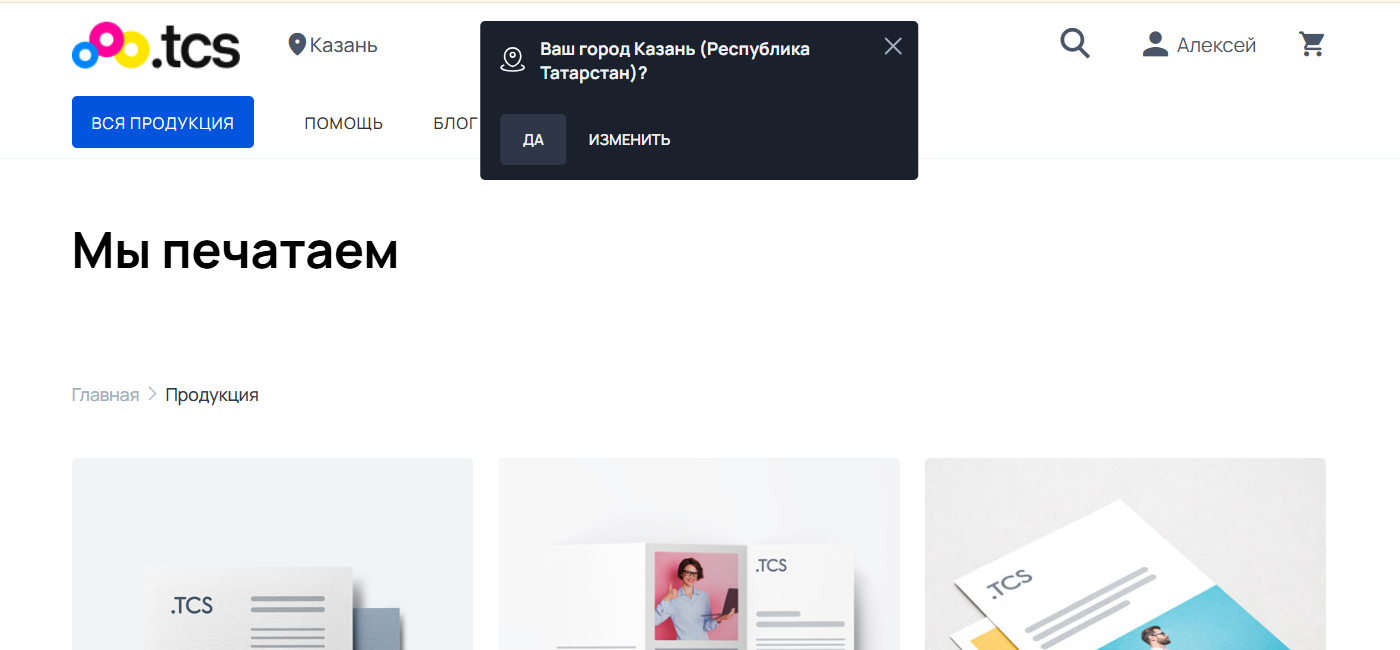Go to the БЛОГ menu item
The height and width of the screenshot is (650, 1400).
click(456, 124)
